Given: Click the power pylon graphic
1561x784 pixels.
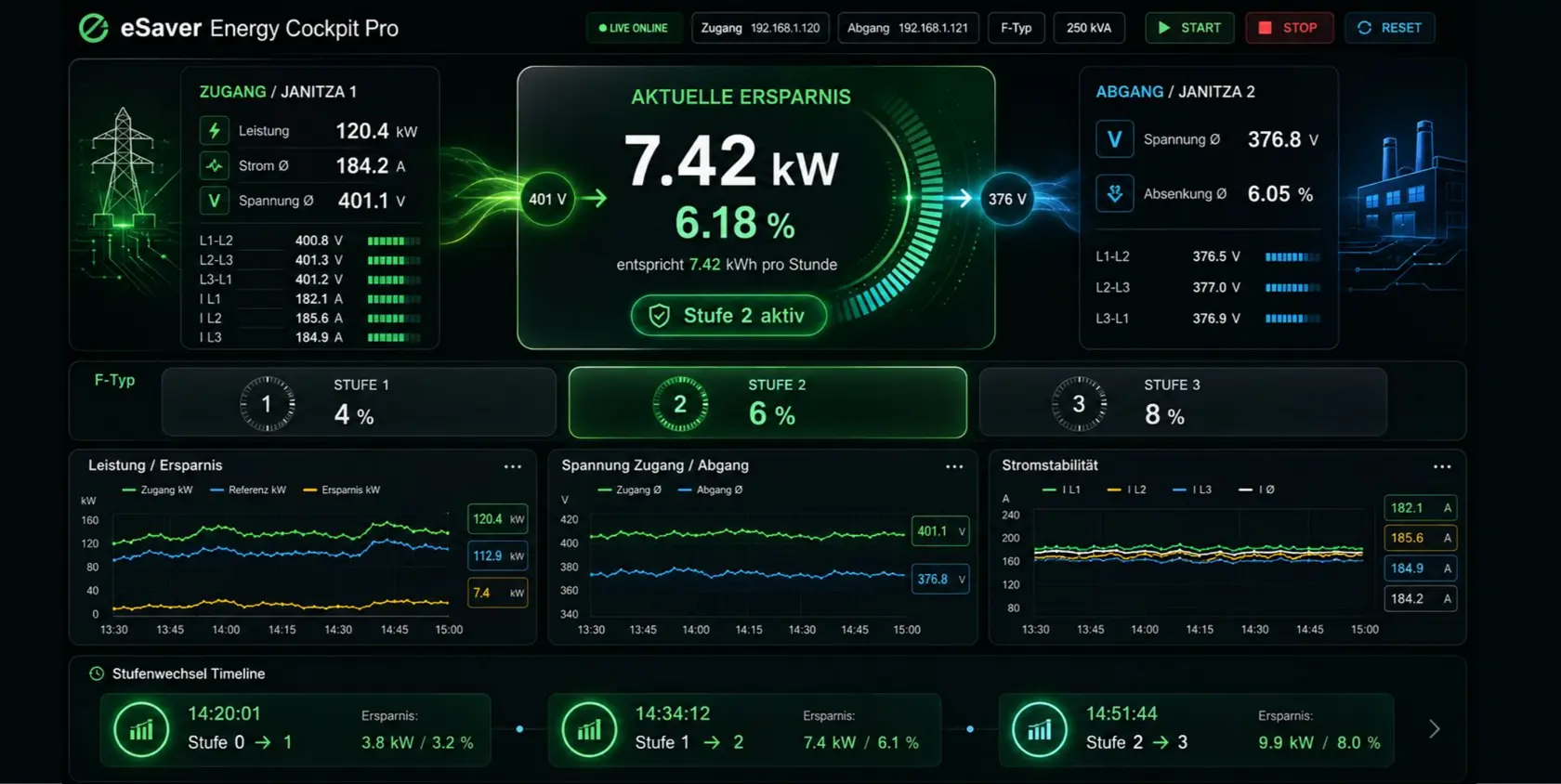Looking at the screenshot, I should pyautogui.click(x=123, y=167).
